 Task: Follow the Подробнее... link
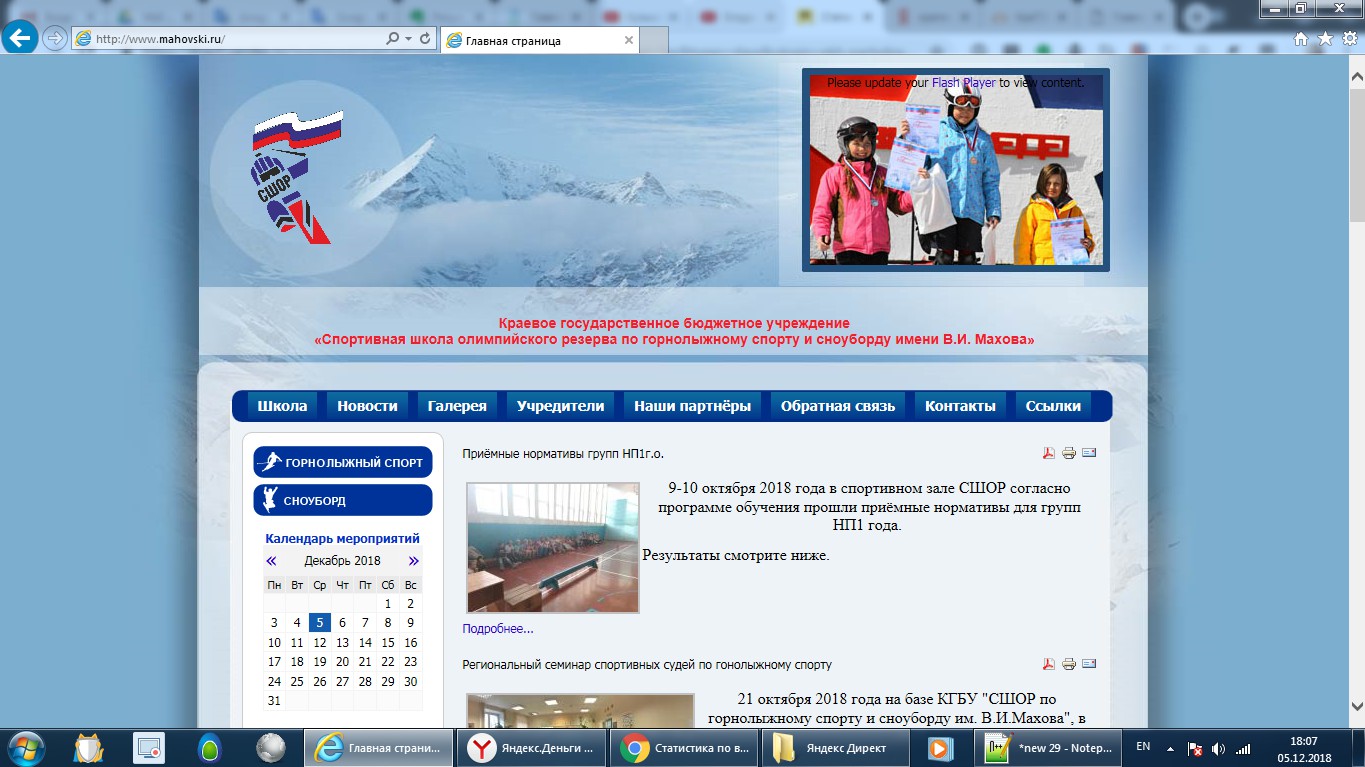pos(498,629)
